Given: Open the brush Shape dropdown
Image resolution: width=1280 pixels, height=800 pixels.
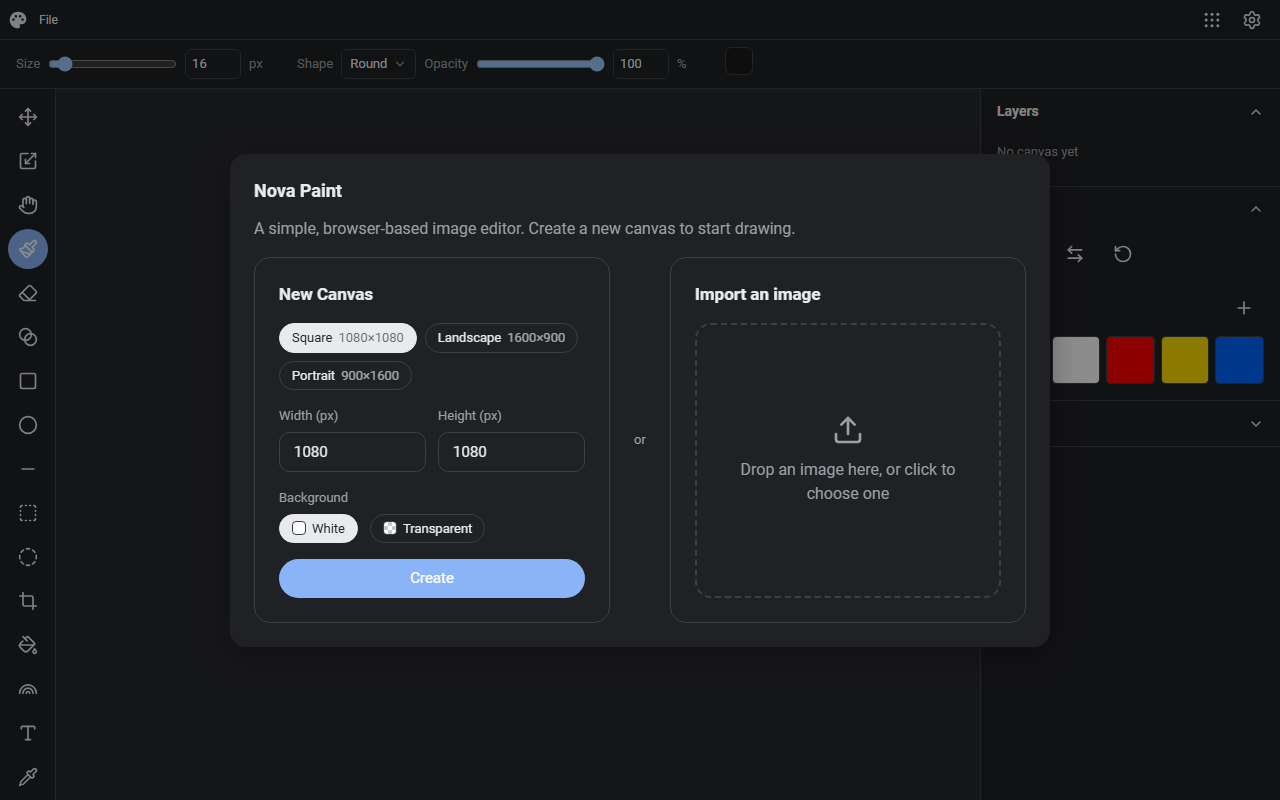Looking at the screenshot, I should tap(378, 64).
